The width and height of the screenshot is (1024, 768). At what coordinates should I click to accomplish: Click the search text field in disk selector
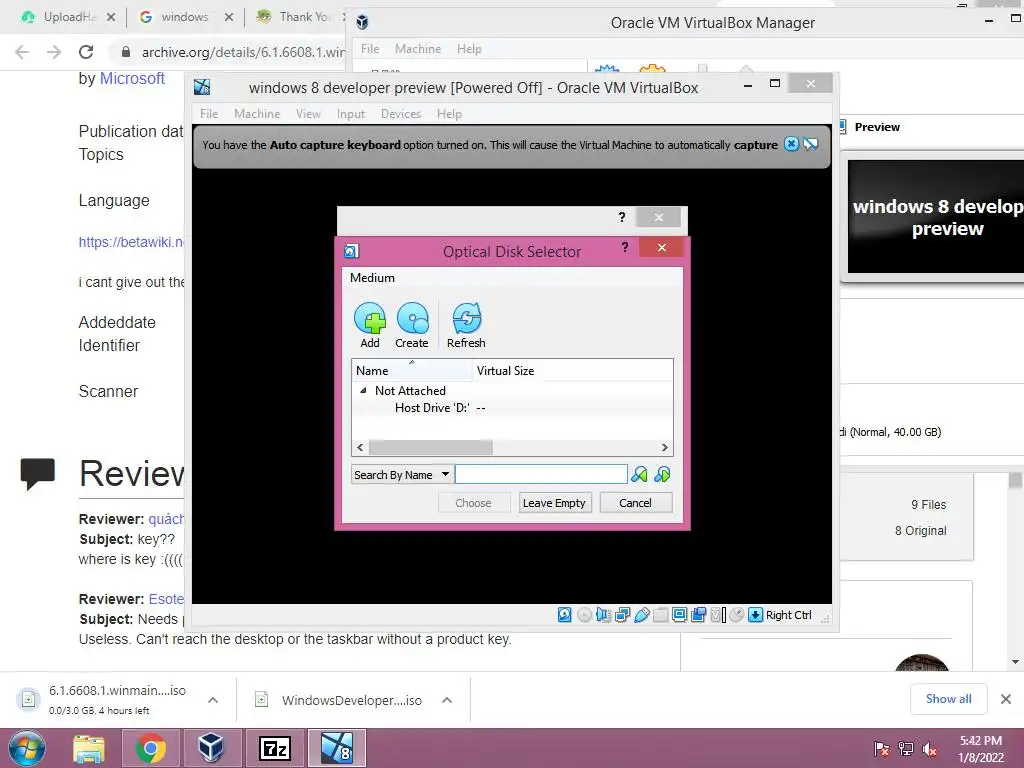(x=541, y=474)
